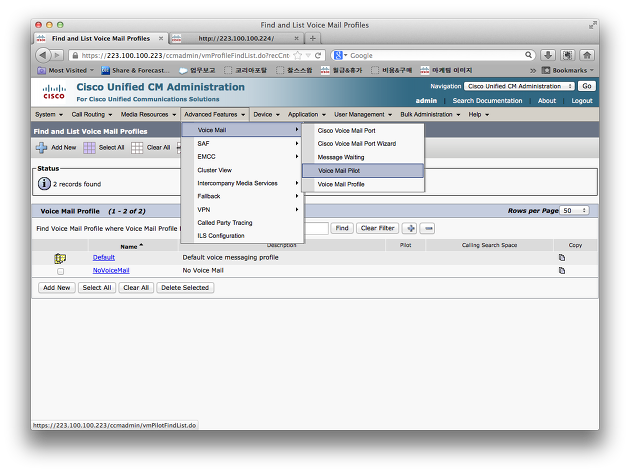Screen dimensions: 630x473
Task: Click the Select All grid icon
Action: (89, 147)
